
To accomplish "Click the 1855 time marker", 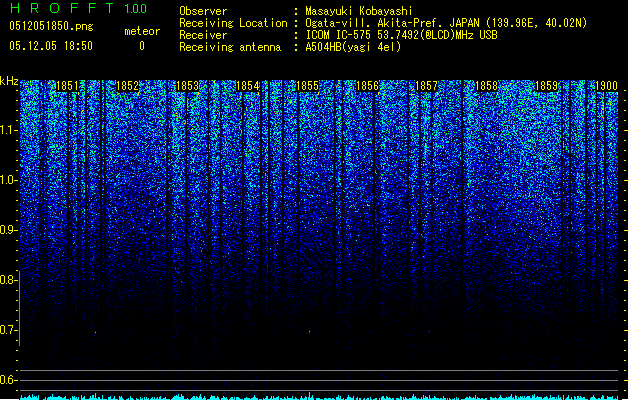I will (307, 86).
